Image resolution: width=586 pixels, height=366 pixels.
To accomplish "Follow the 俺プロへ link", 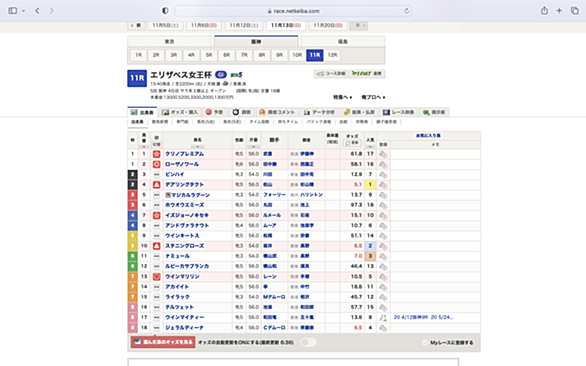I will tap(373, 97).
